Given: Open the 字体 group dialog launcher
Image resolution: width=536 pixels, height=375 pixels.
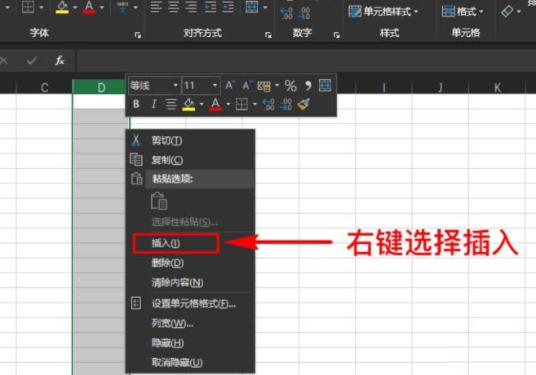Looking at the screenshot, I should [138, 35].
